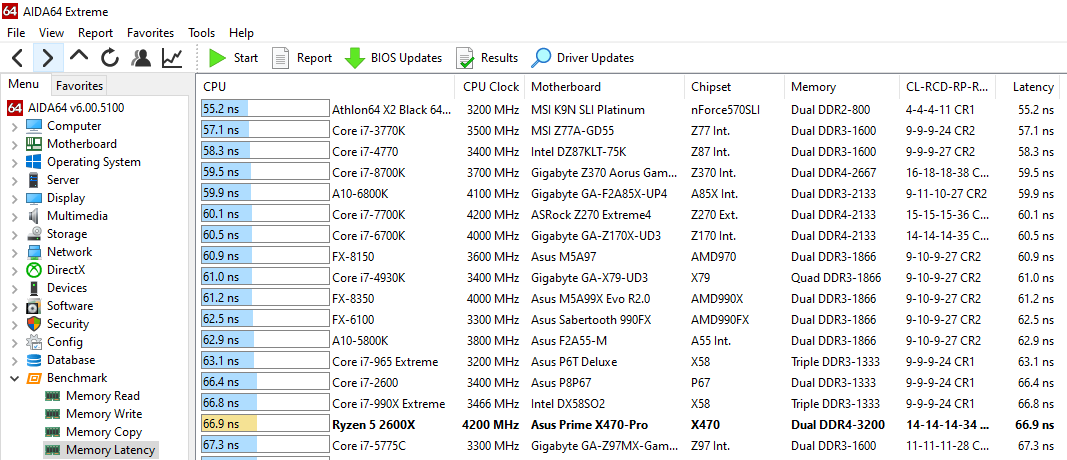The image size is (1067, 460).
Task: Click the Database icon
Action: (x=34, y=360)
